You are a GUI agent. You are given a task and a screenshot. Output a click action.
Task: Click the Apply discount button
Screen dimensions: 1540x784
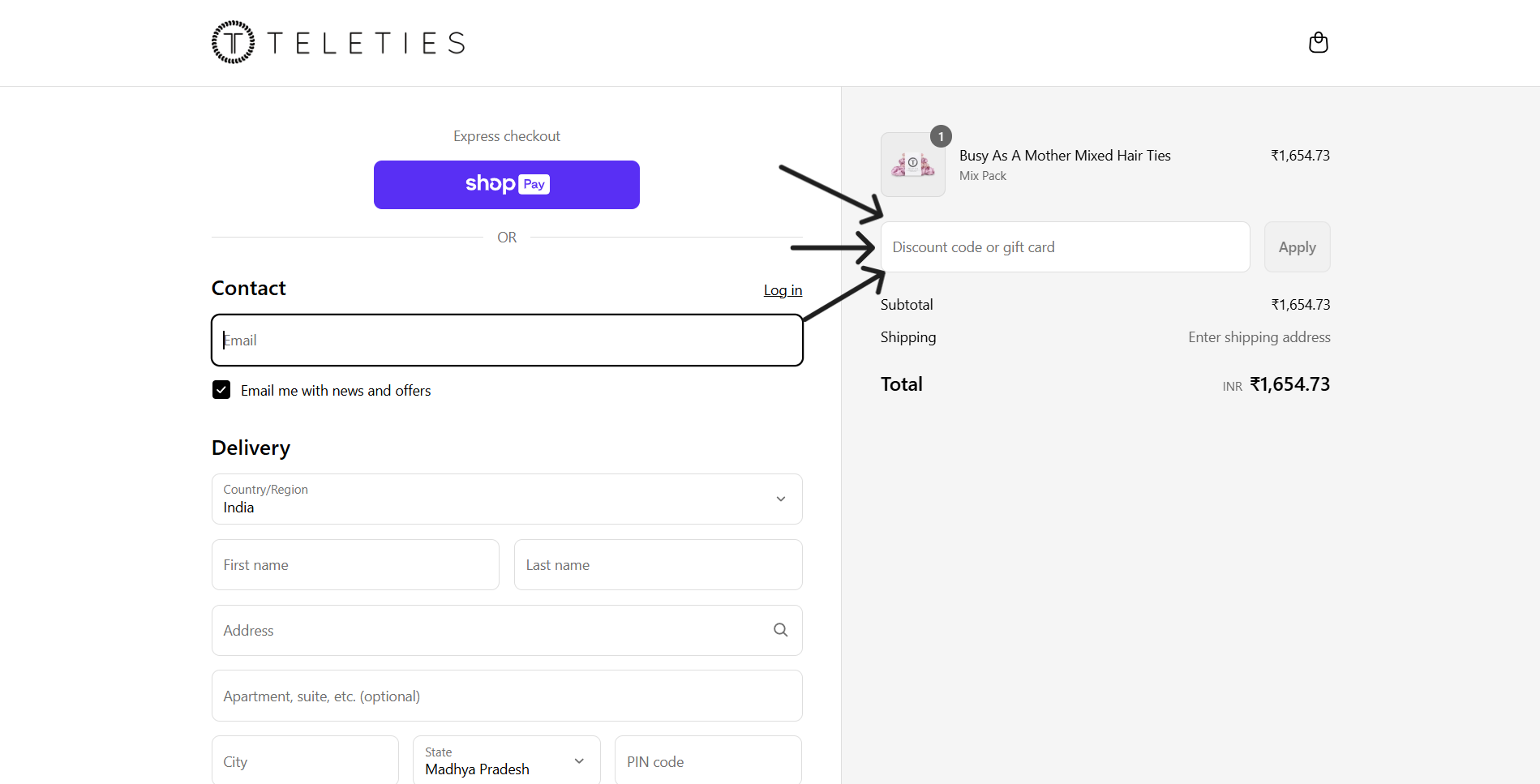click(x=1297, y=247)
